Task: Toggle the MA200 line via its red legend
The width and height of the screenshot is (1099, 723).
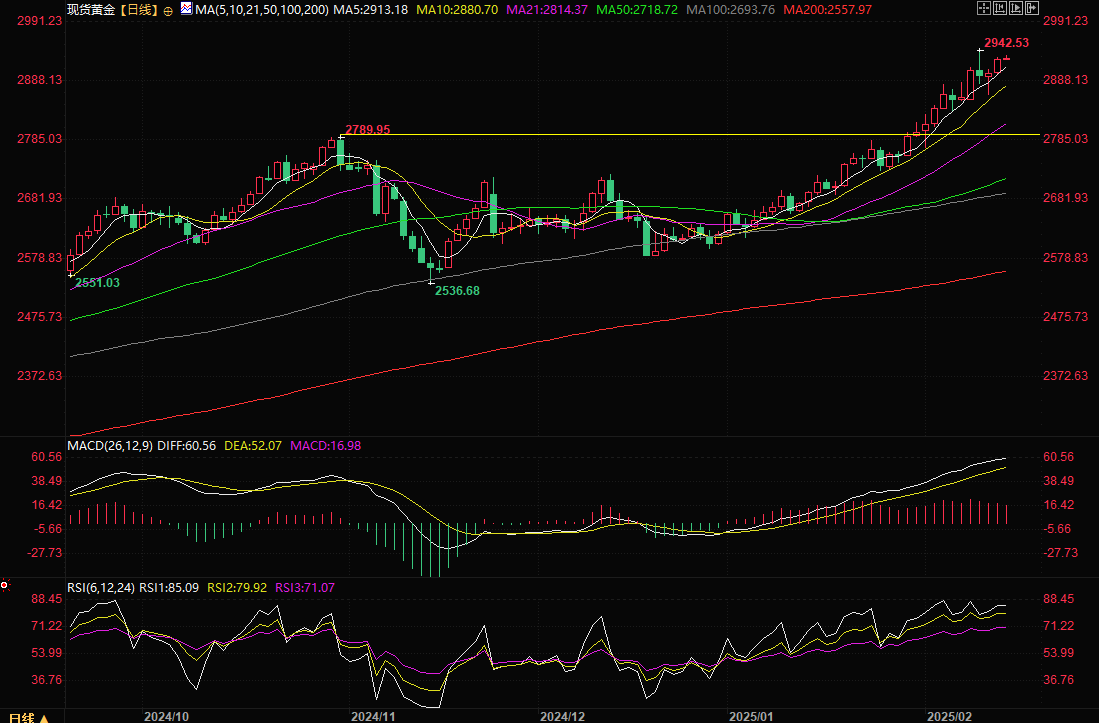Action: pos(828,9)
